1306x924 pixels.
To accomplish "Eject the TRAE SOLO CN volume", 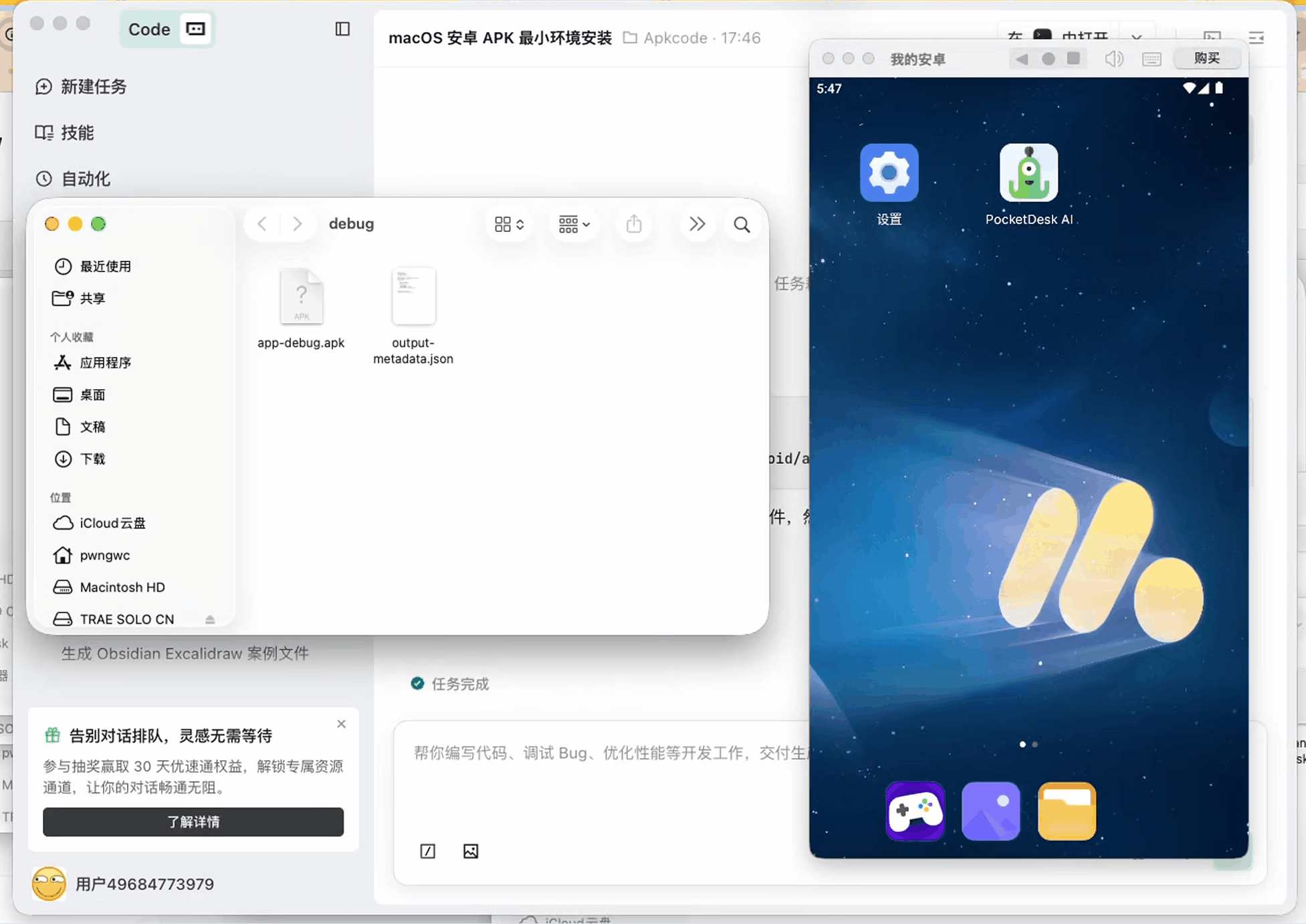I will 210,619.
